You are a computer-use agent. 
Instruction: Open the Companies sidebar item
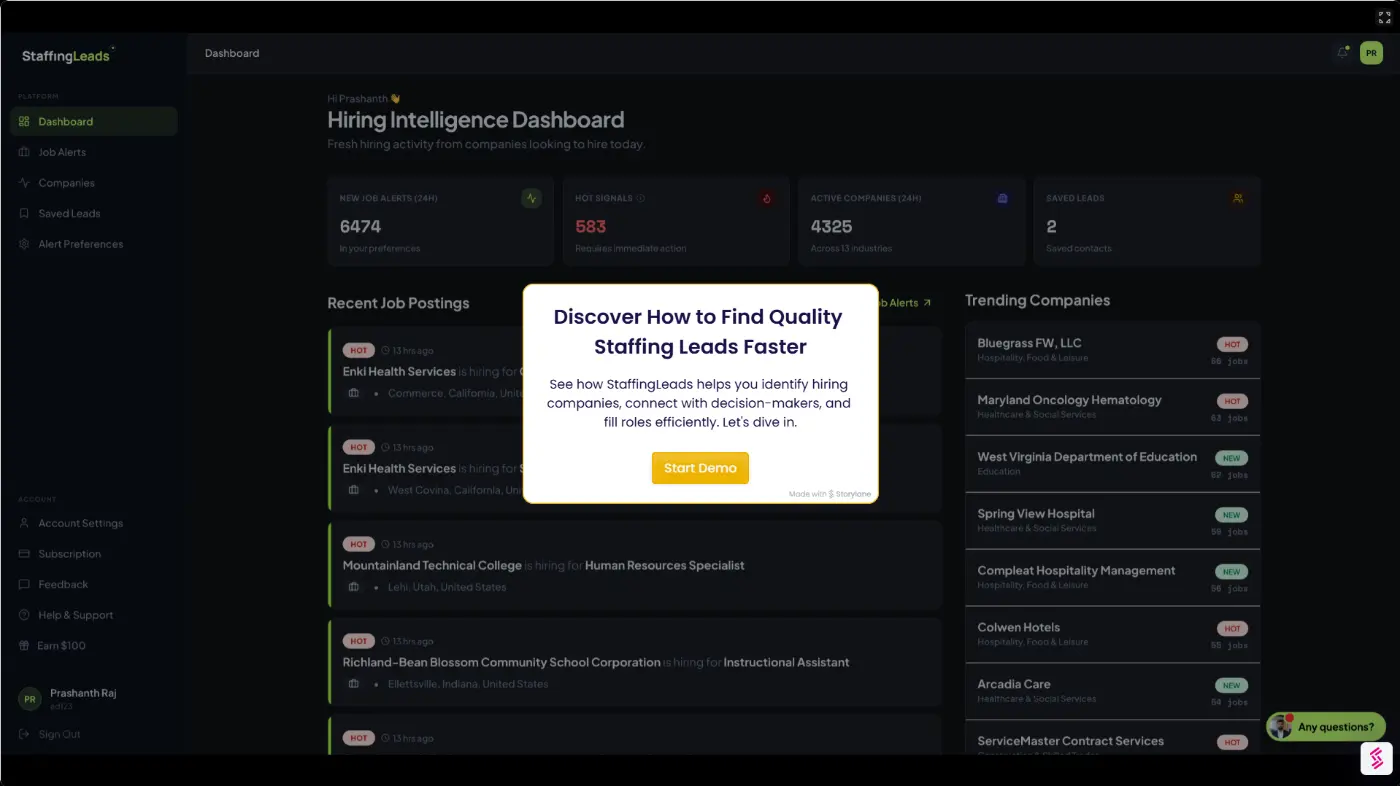pos(94,183)
